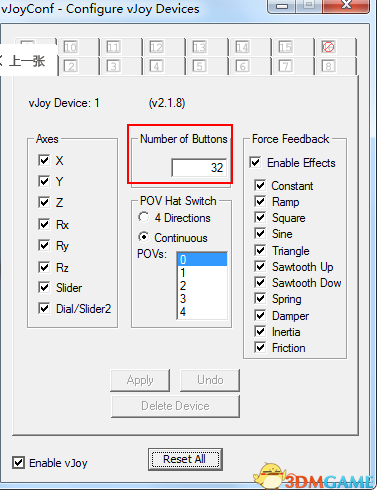Open device tab 10
The width and height of the screenshot is (378, 495).
tap(70, 47)
